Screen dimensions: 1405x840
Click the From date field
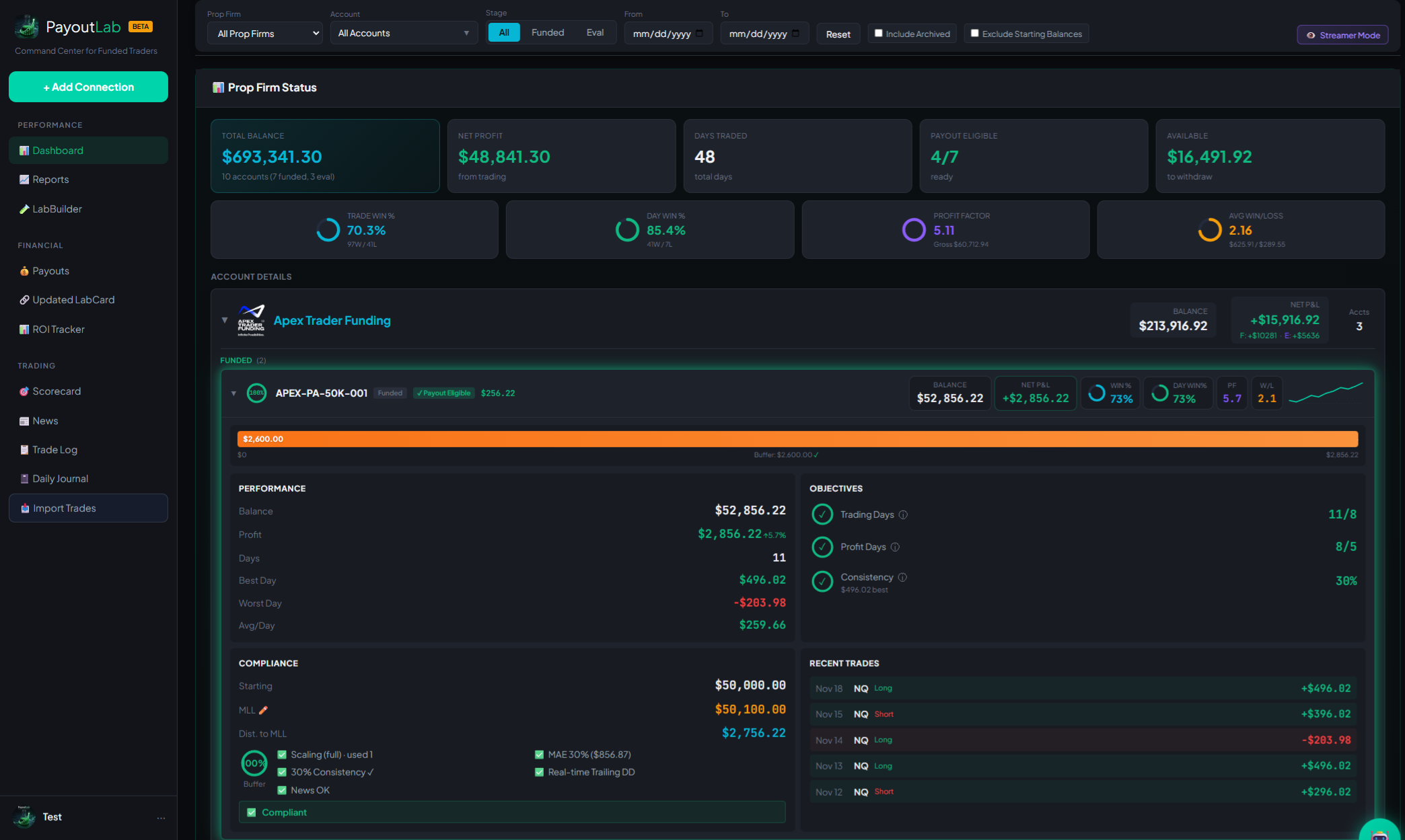668,32
